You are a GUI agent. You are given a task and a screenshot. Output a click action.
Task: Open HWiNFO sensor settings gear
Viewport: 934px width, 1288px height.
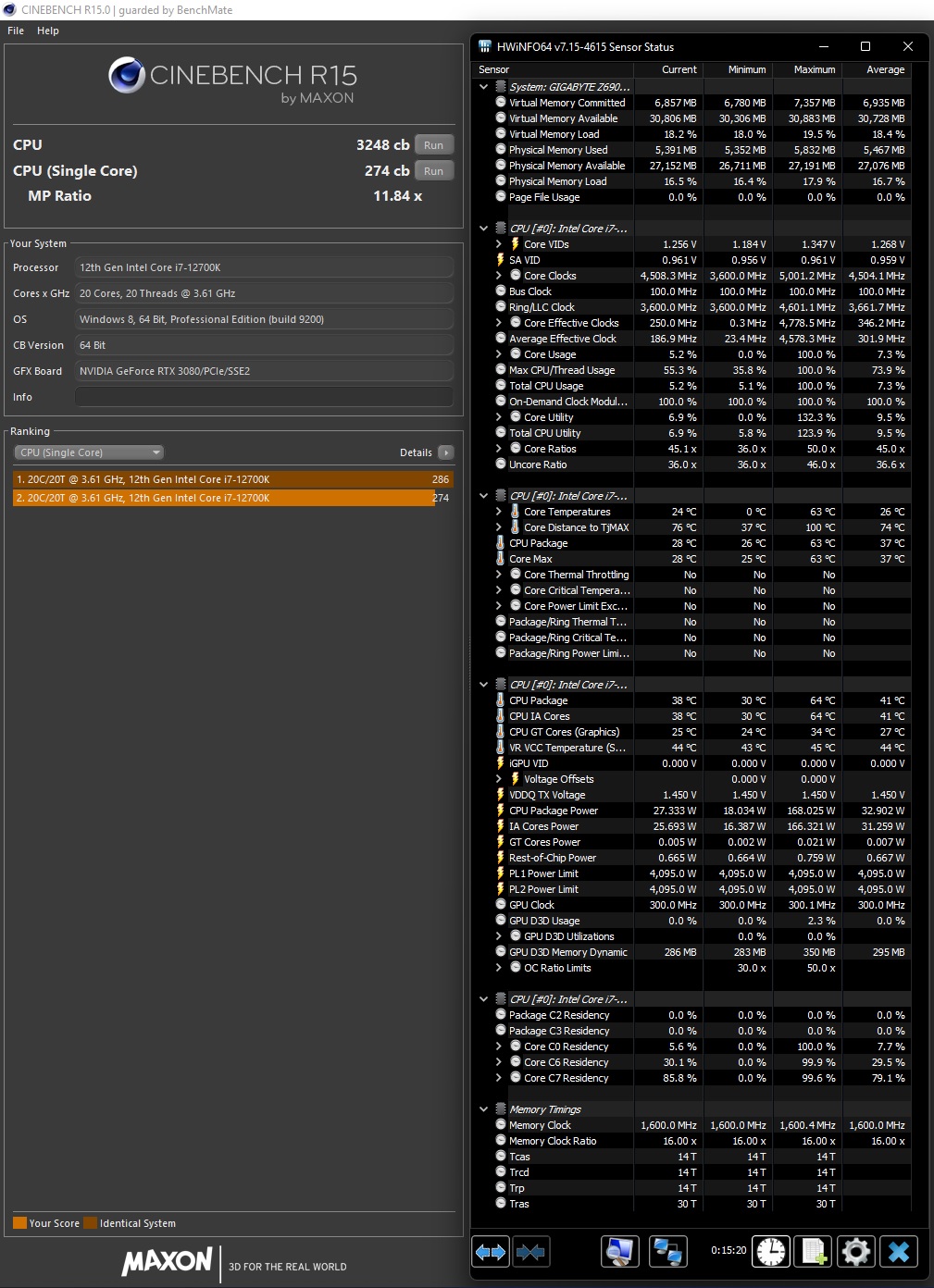point(856,1252)
